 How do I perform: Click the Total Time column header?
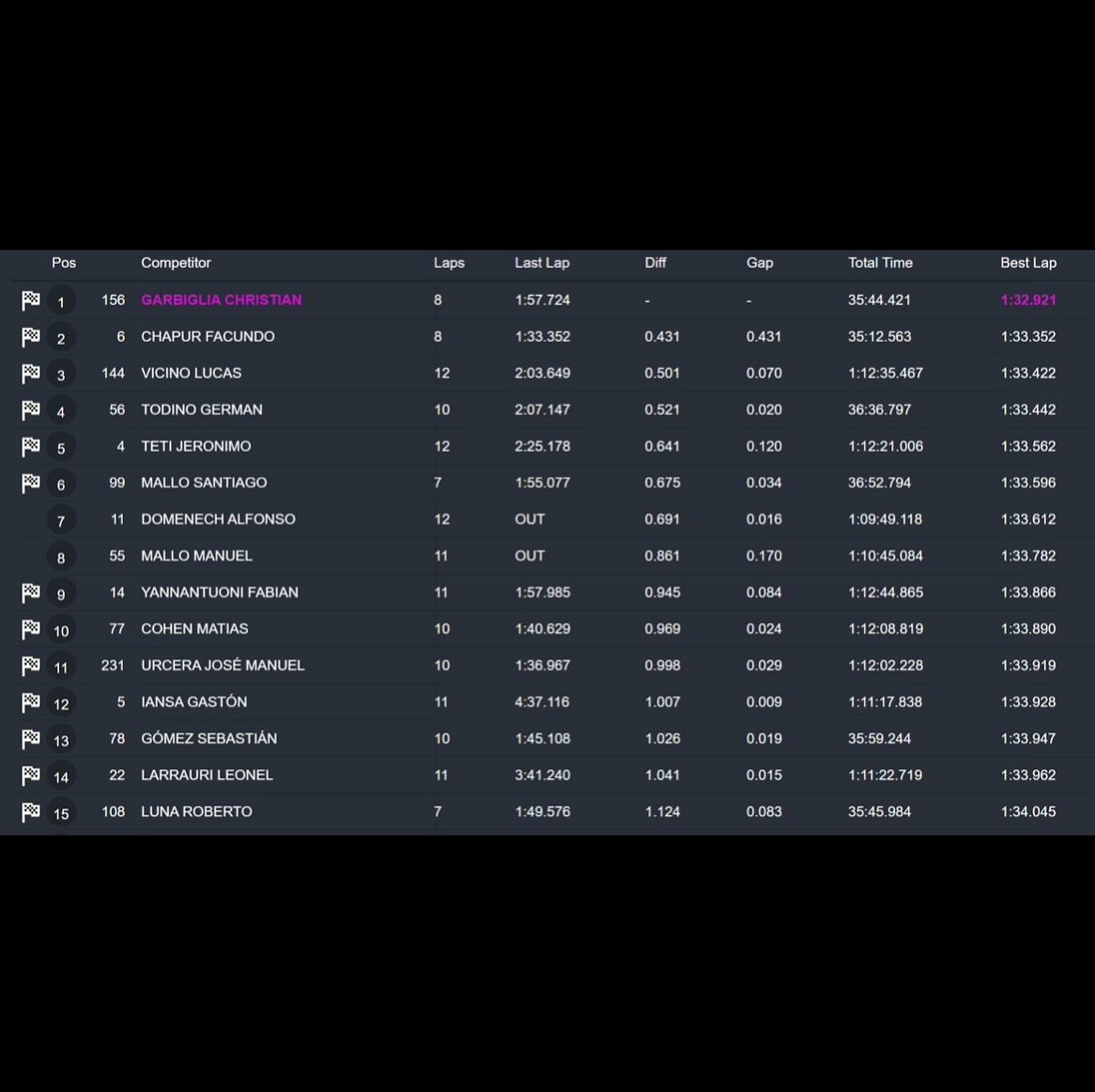pos(880,263)
